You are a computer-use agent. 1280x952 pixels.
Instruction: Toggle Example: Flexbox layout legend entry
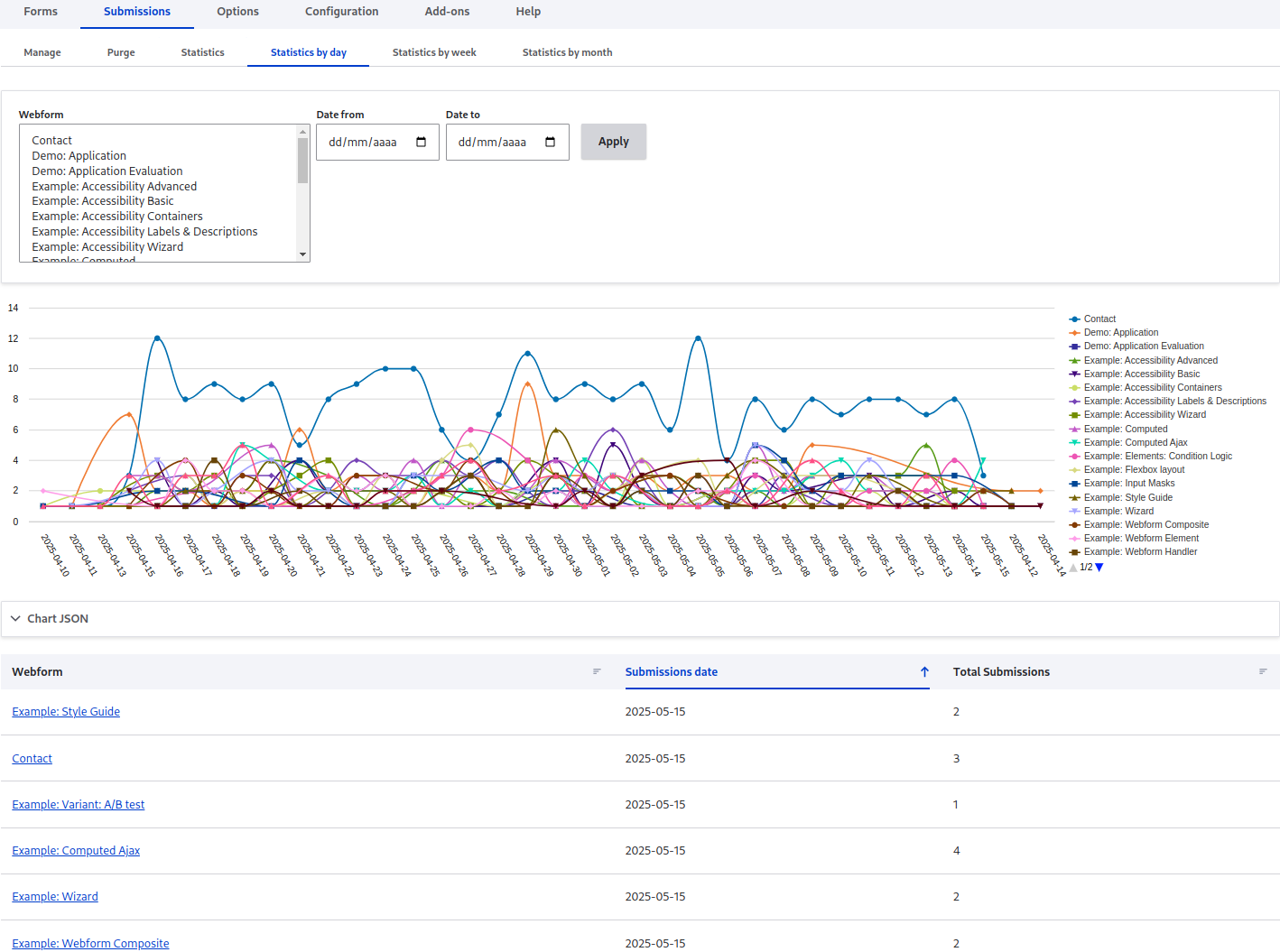[1127, 469]
